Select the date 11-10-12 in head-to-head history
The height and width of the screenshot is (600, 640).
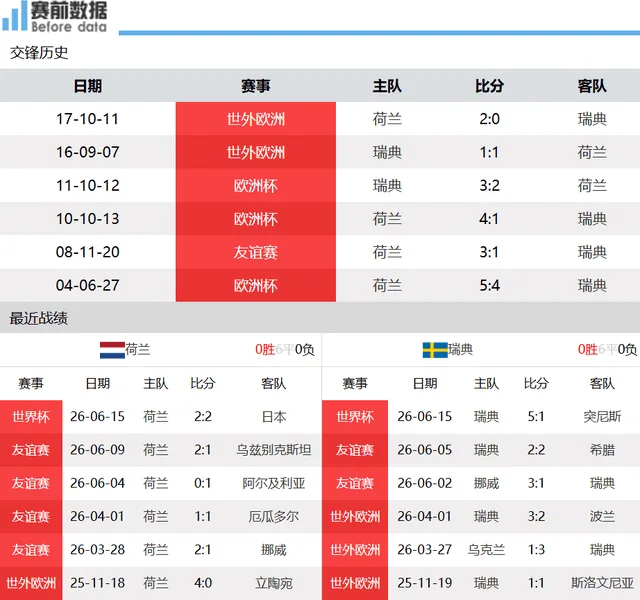(87, 186)
